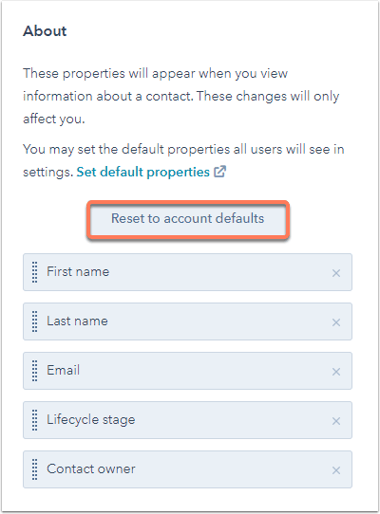The height and width of the screenshot is (514, 380).
Task: Select the Lifecycle stage property row
Action: (x=188, y=420)
